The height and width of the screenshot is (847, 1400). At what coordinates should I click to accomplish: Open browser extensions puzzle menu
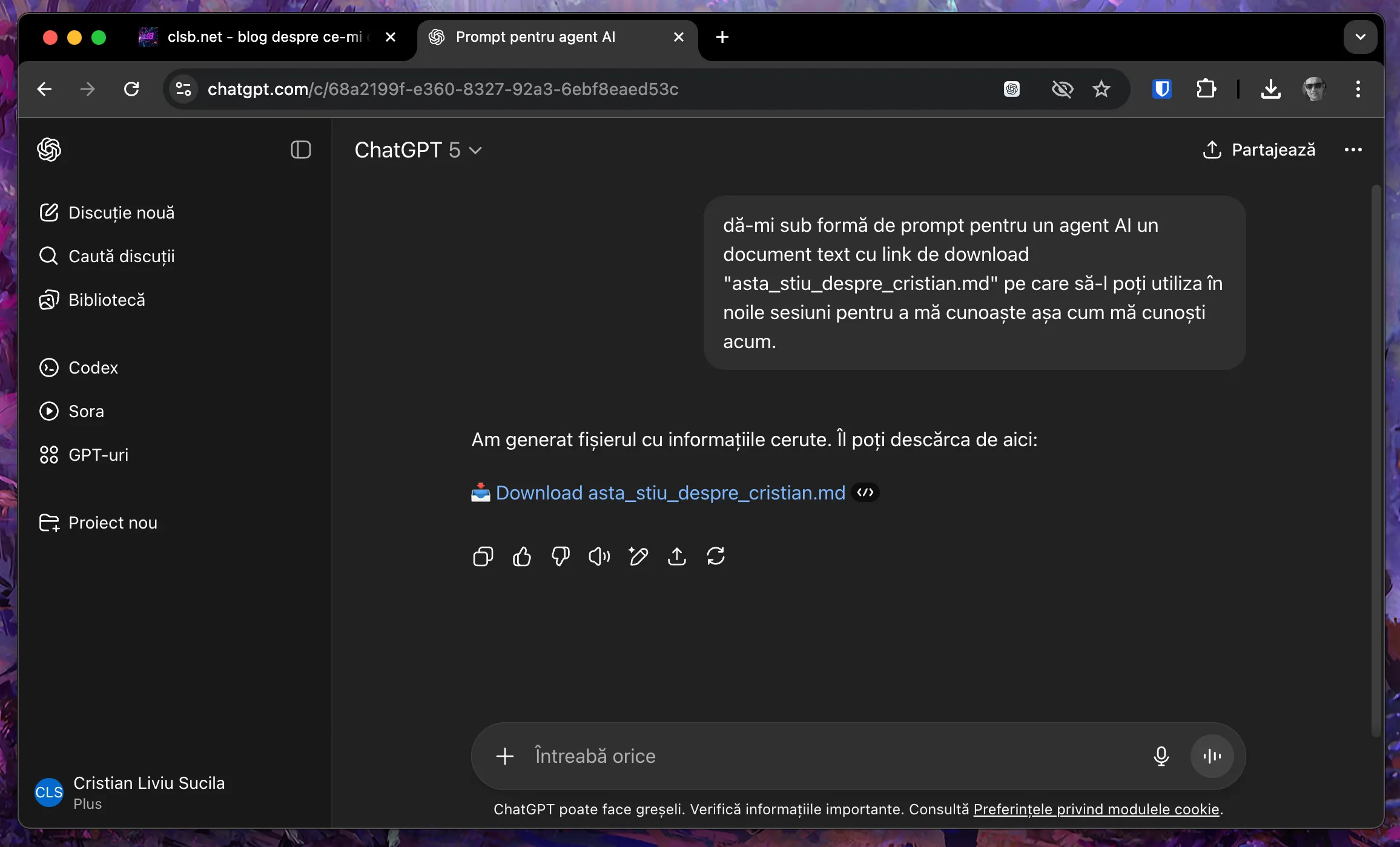pyautogui.click(x=1206, y=89)
